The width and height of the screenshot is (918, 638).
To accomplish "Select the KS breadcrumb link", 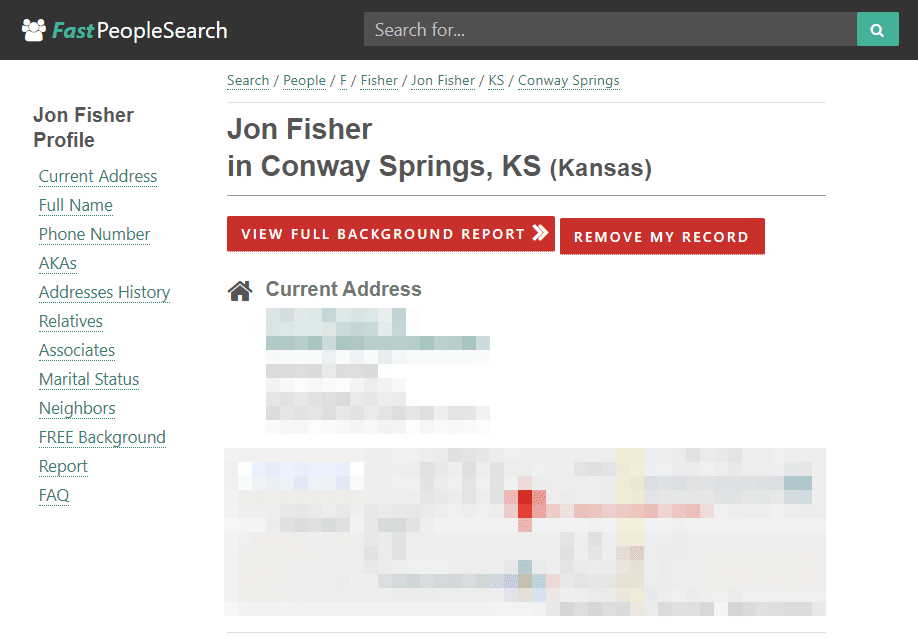I will coord(496,81).
